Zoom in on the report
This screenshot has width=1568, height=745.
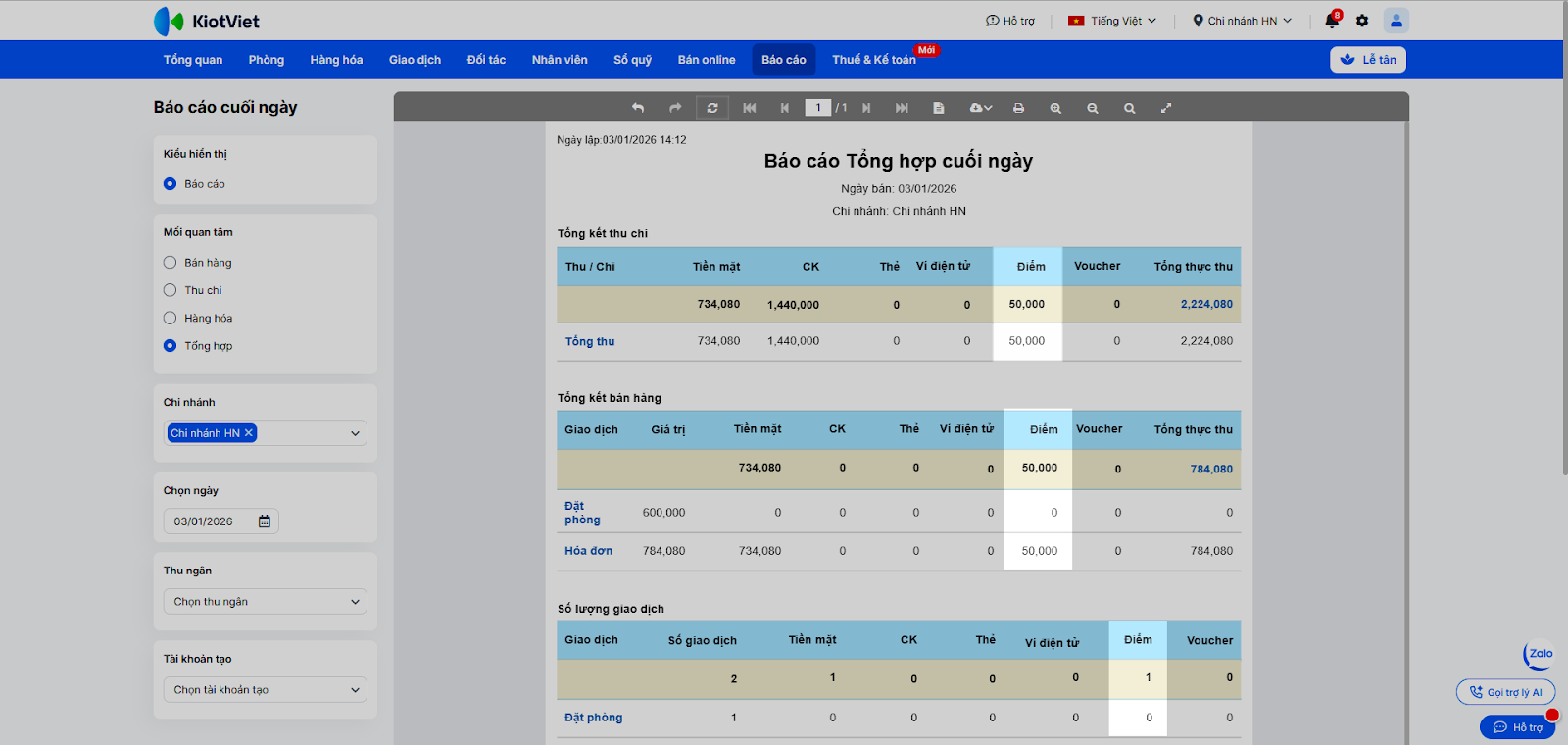[1055, 108]
